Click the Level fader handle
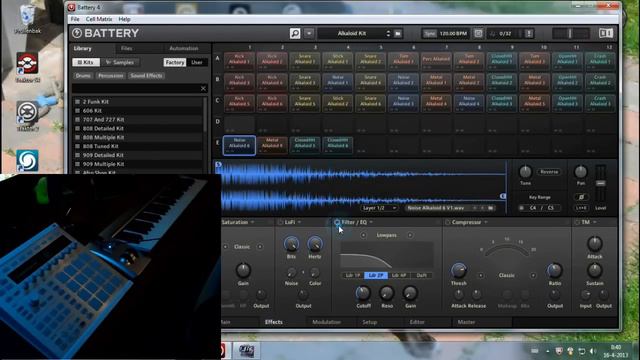 coord(600,184)
